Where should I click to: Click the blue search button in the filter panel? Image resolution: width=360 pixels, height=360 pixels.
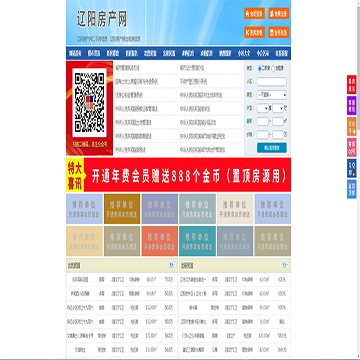[272, 148]
